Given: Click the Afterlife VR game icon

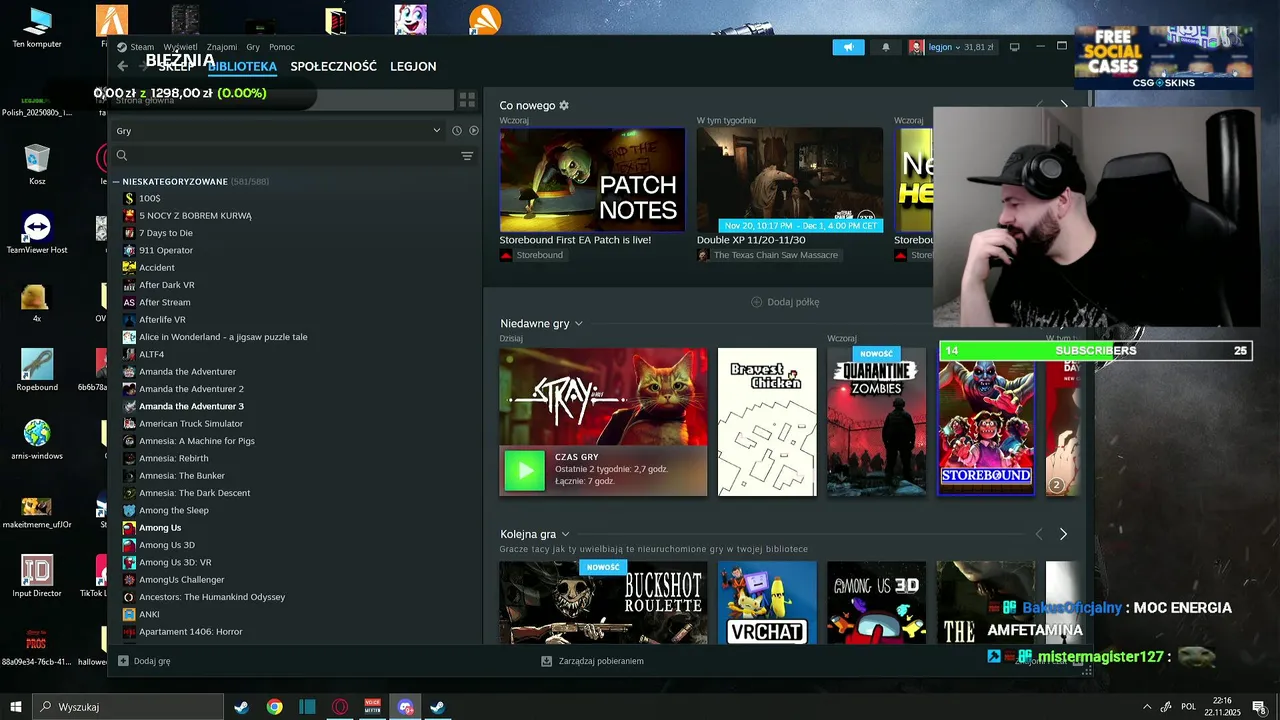Looking at the screenshot, I should coord(129,319).
